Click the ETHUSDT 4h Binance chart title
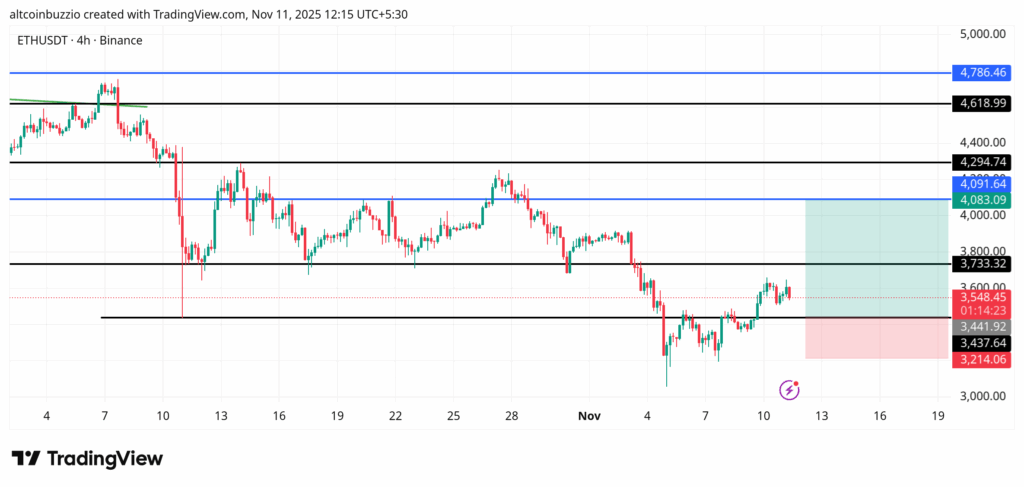1024x487 pixels. coord(80,40)
